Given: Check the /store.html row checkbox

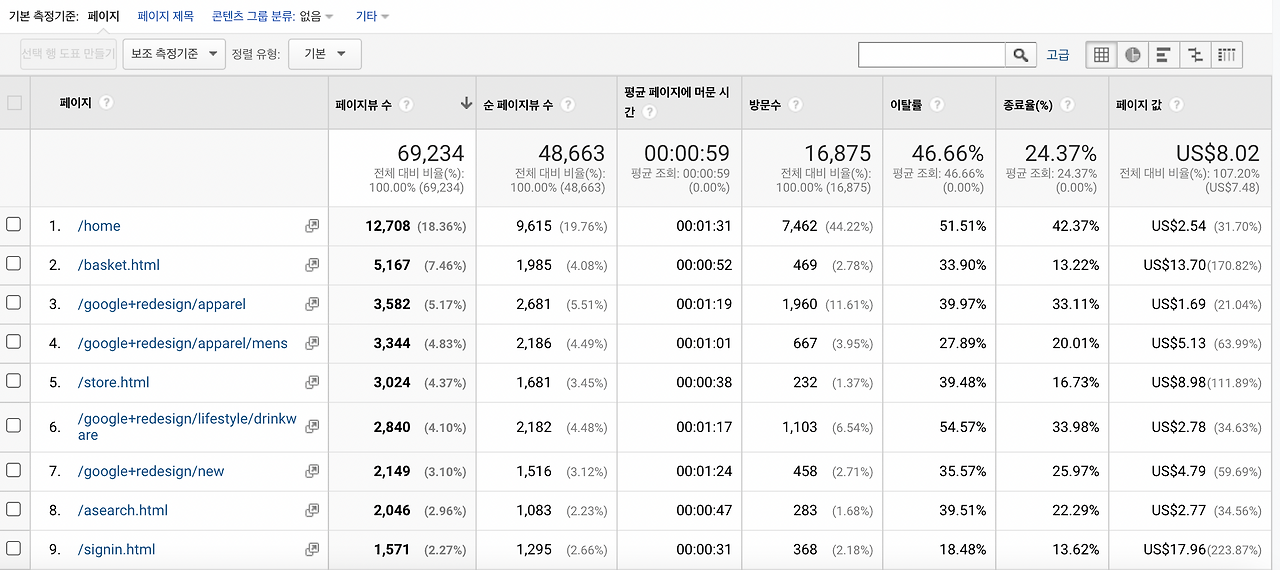Looking at the screenshot, I should coord(14,381).
